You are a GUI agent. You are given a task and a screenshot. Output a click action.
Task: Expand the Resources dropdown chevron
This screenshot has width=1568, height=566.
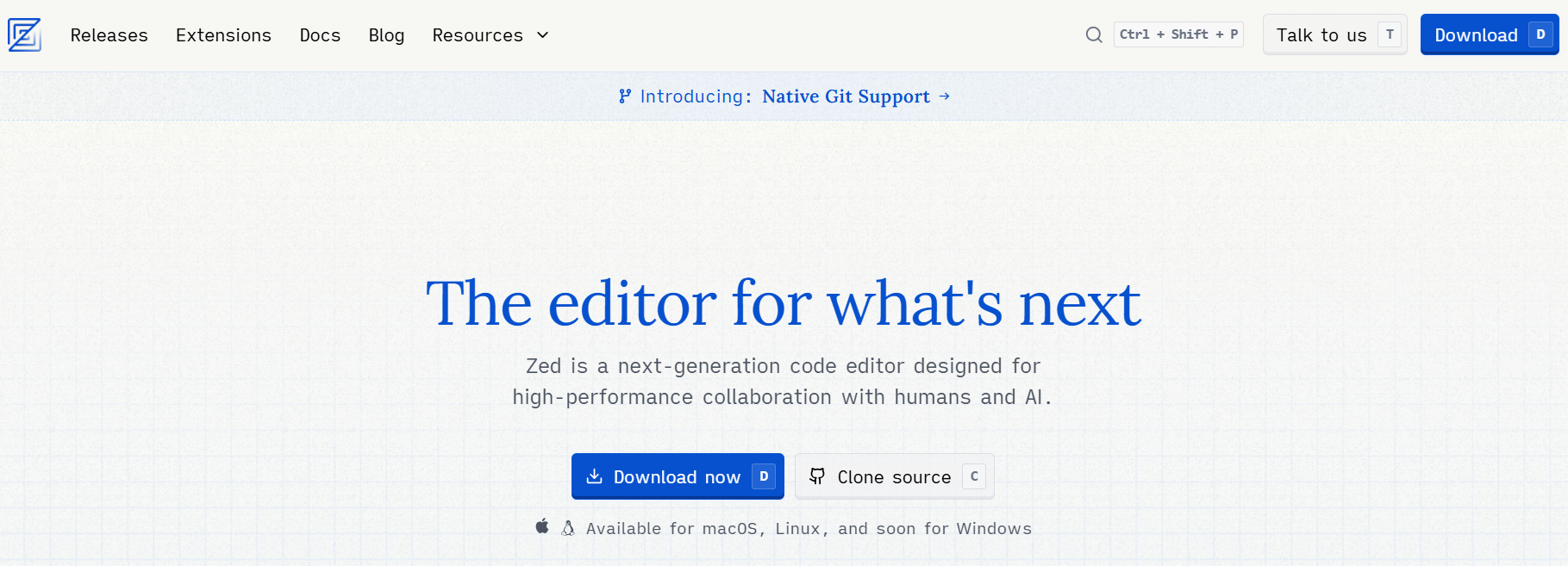542,35
